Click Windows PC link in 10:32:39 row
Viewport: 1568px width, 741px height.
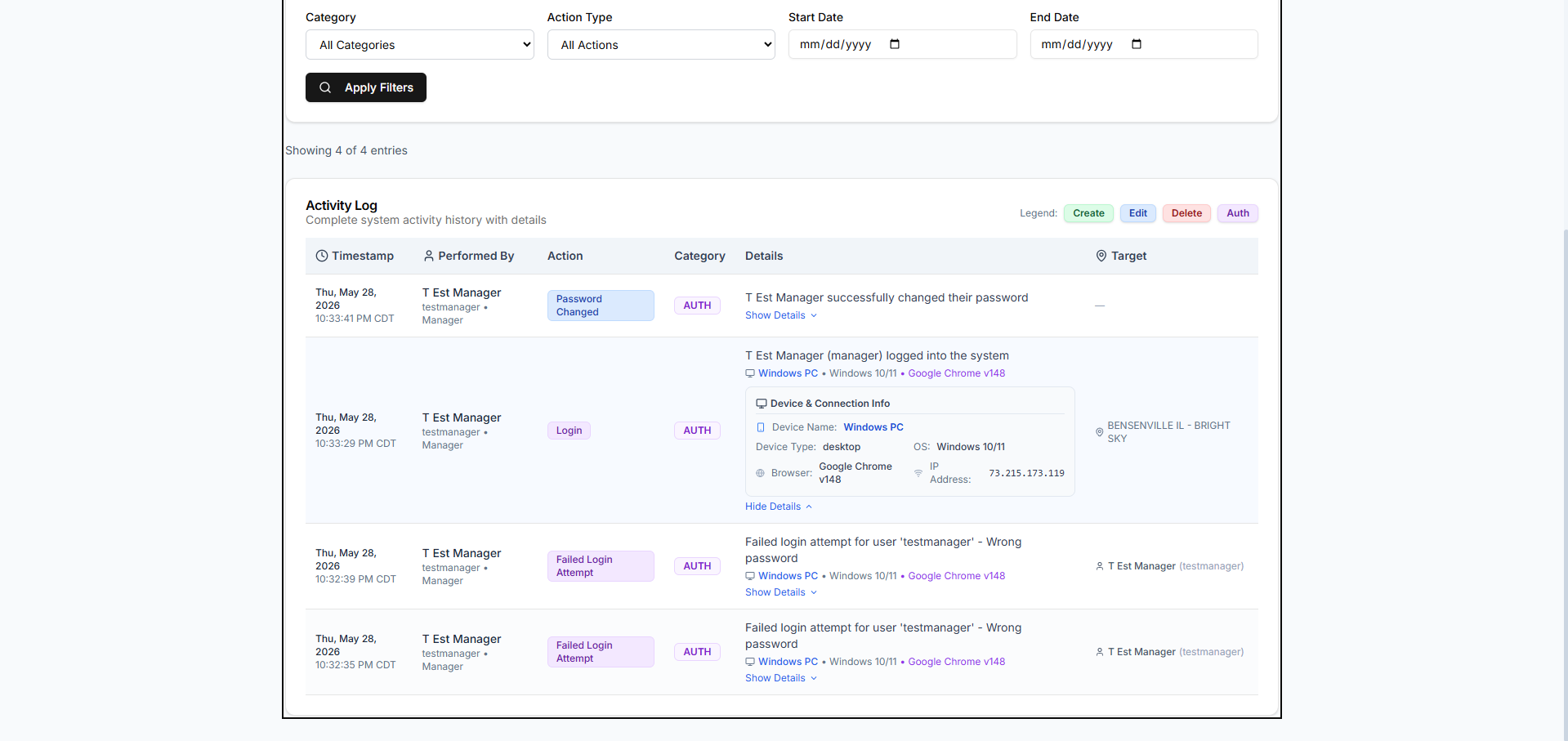(x=788, y=576)
